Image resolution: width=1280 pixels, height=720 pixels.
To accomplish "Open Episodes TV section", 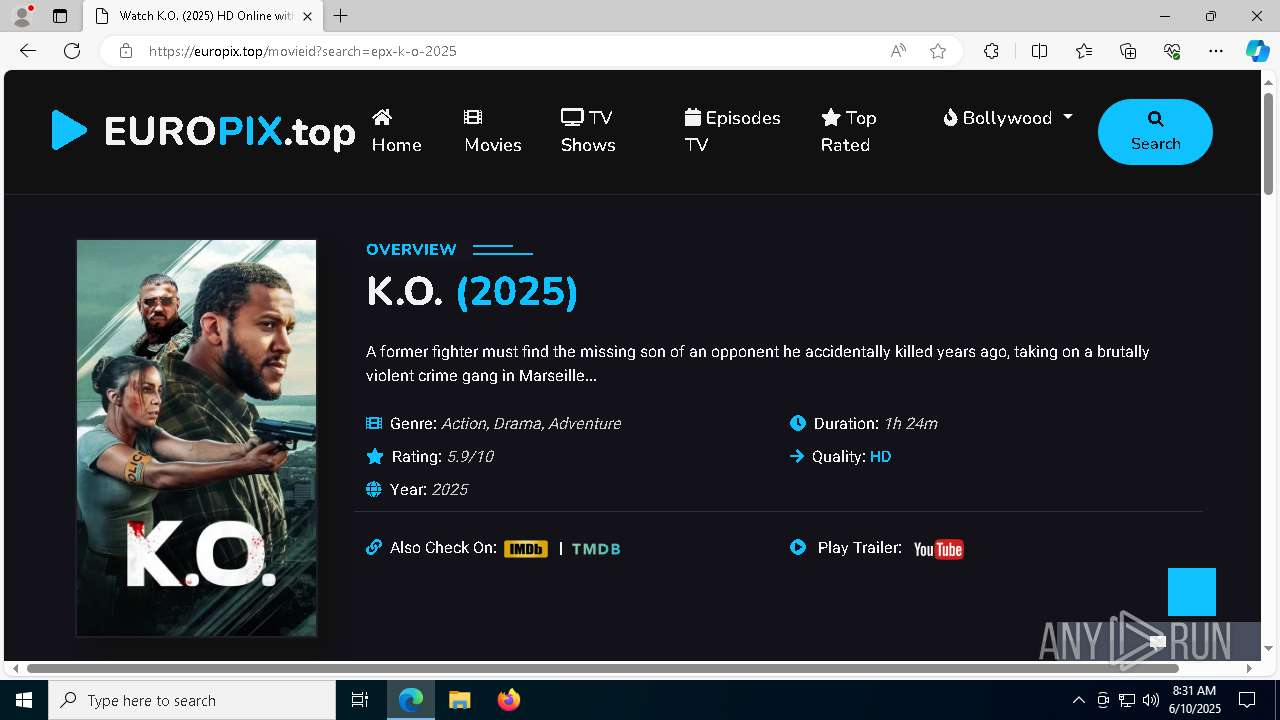I will (732, 131).
